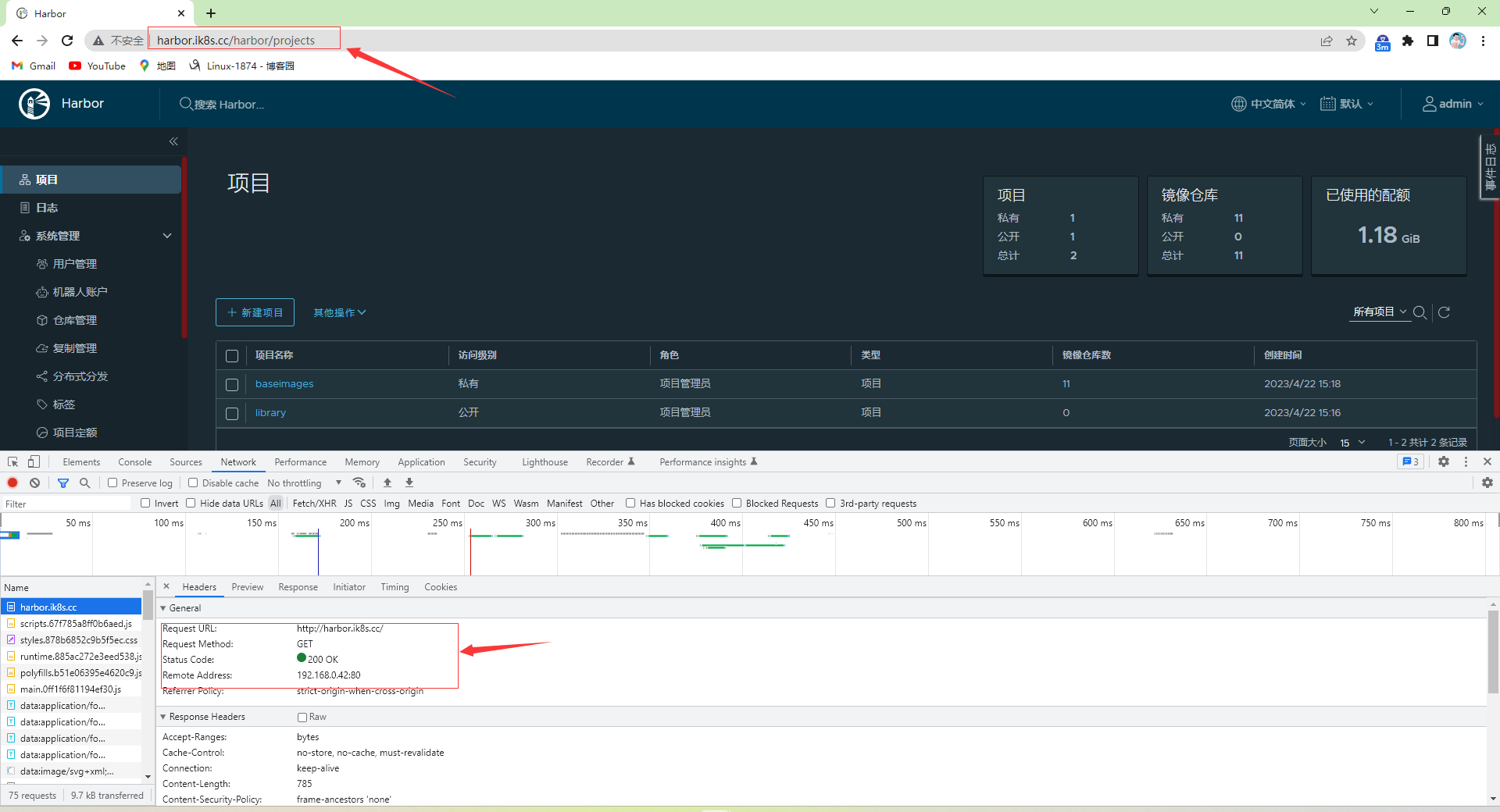
Task: Check the Invert filter checkbox
Action: coord(145,503)
